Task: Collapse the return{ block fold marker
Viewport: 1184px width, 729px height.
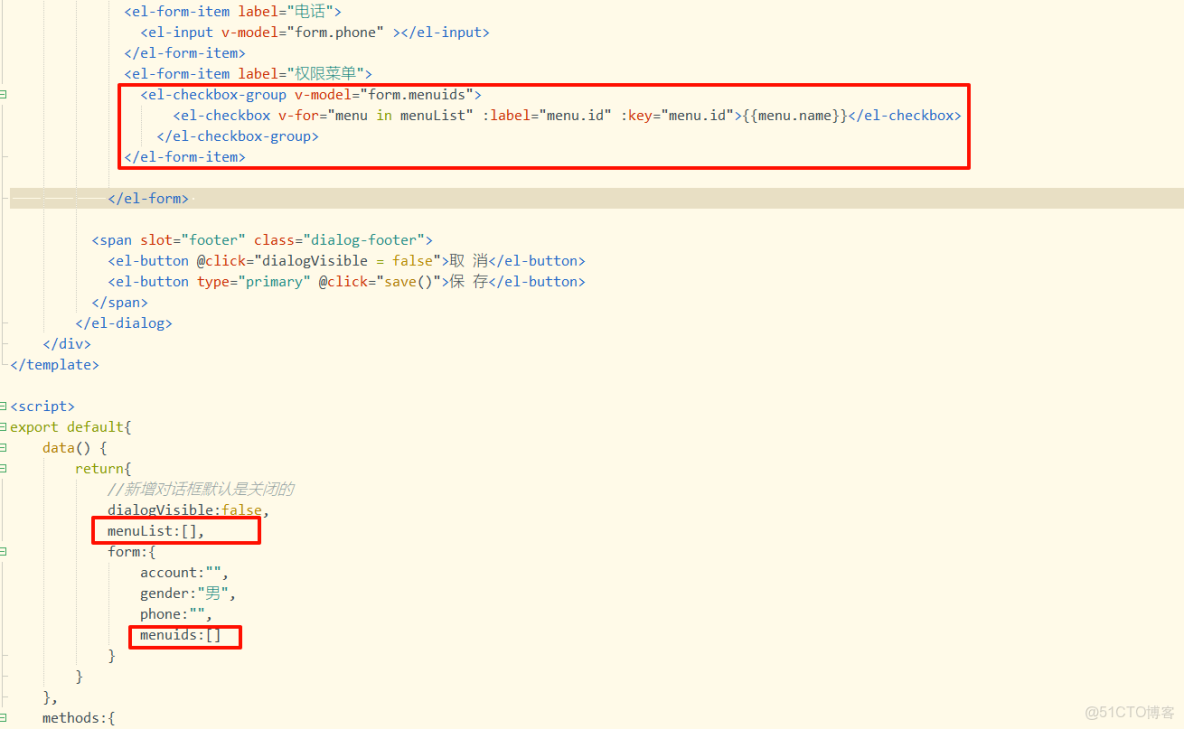Action: point(5,468)
